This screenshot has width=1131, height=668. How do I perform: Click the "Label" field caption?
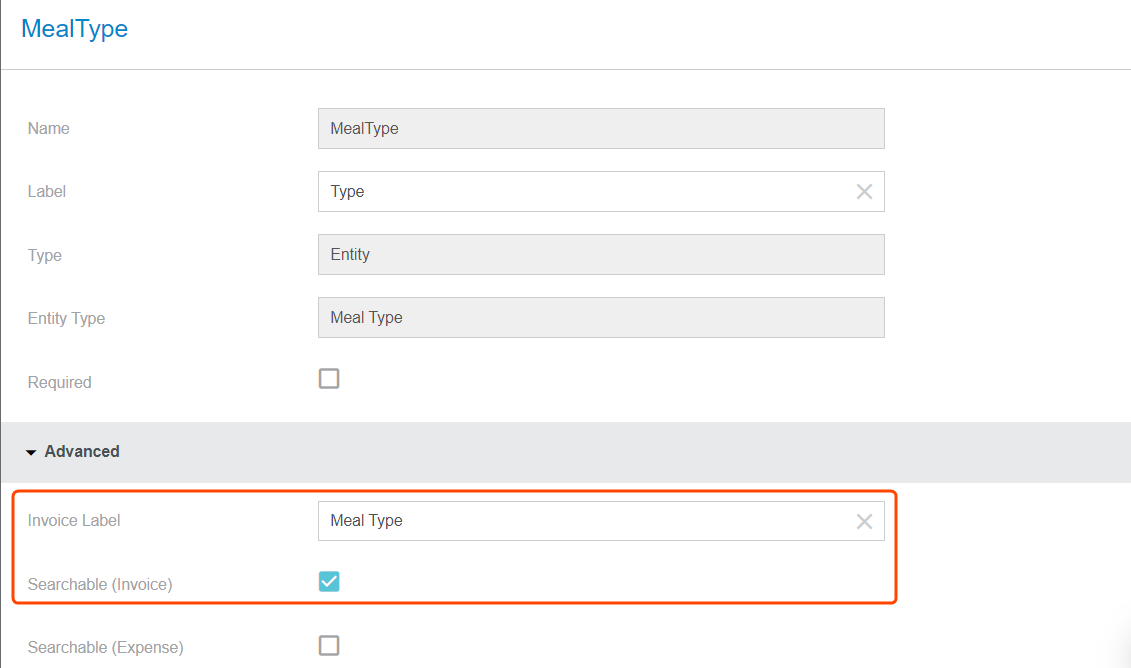pos(47,192)
